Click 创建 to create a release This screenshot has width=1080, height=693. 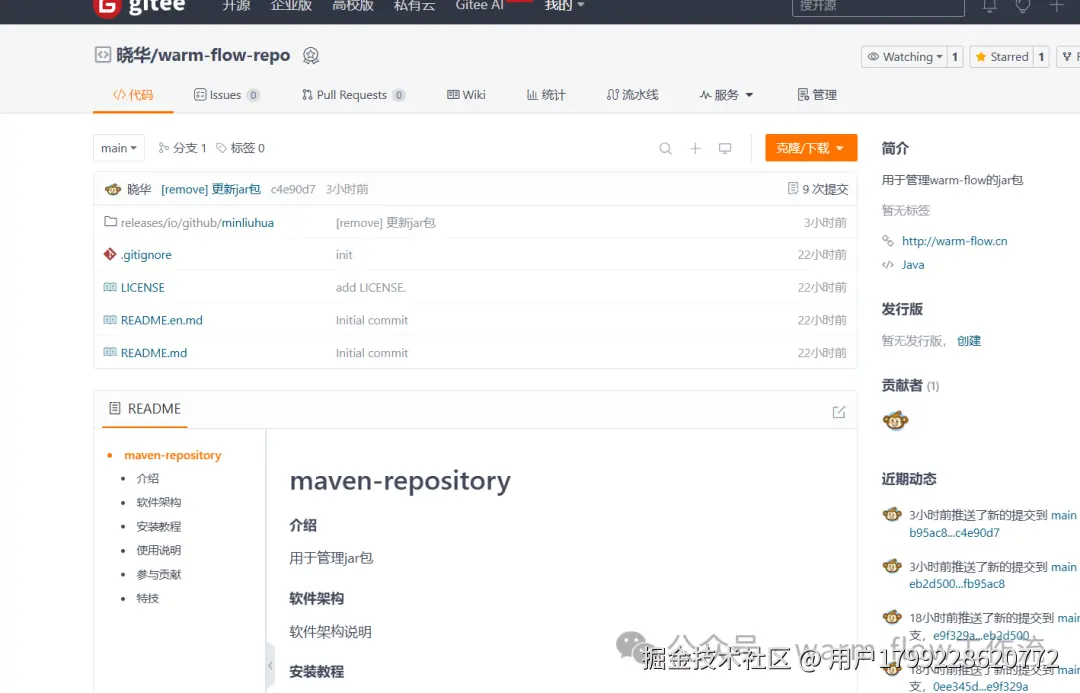point(968,341)
